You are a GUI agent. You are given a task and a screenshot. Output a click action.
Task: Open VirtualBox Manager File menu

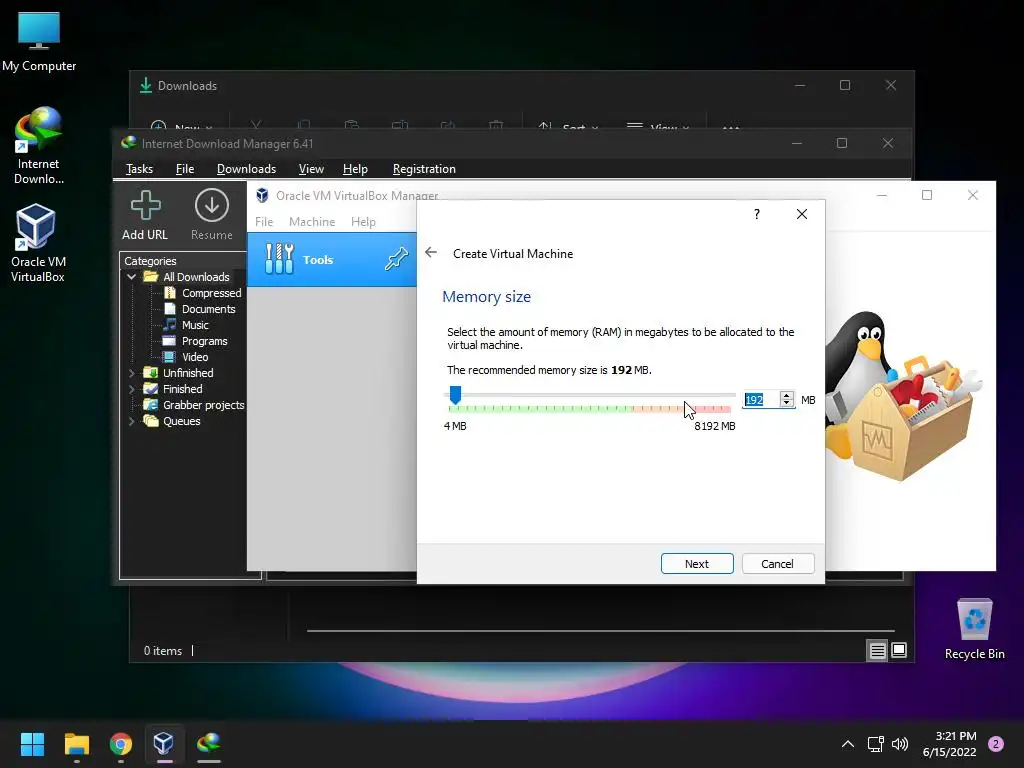coord(264,221)
